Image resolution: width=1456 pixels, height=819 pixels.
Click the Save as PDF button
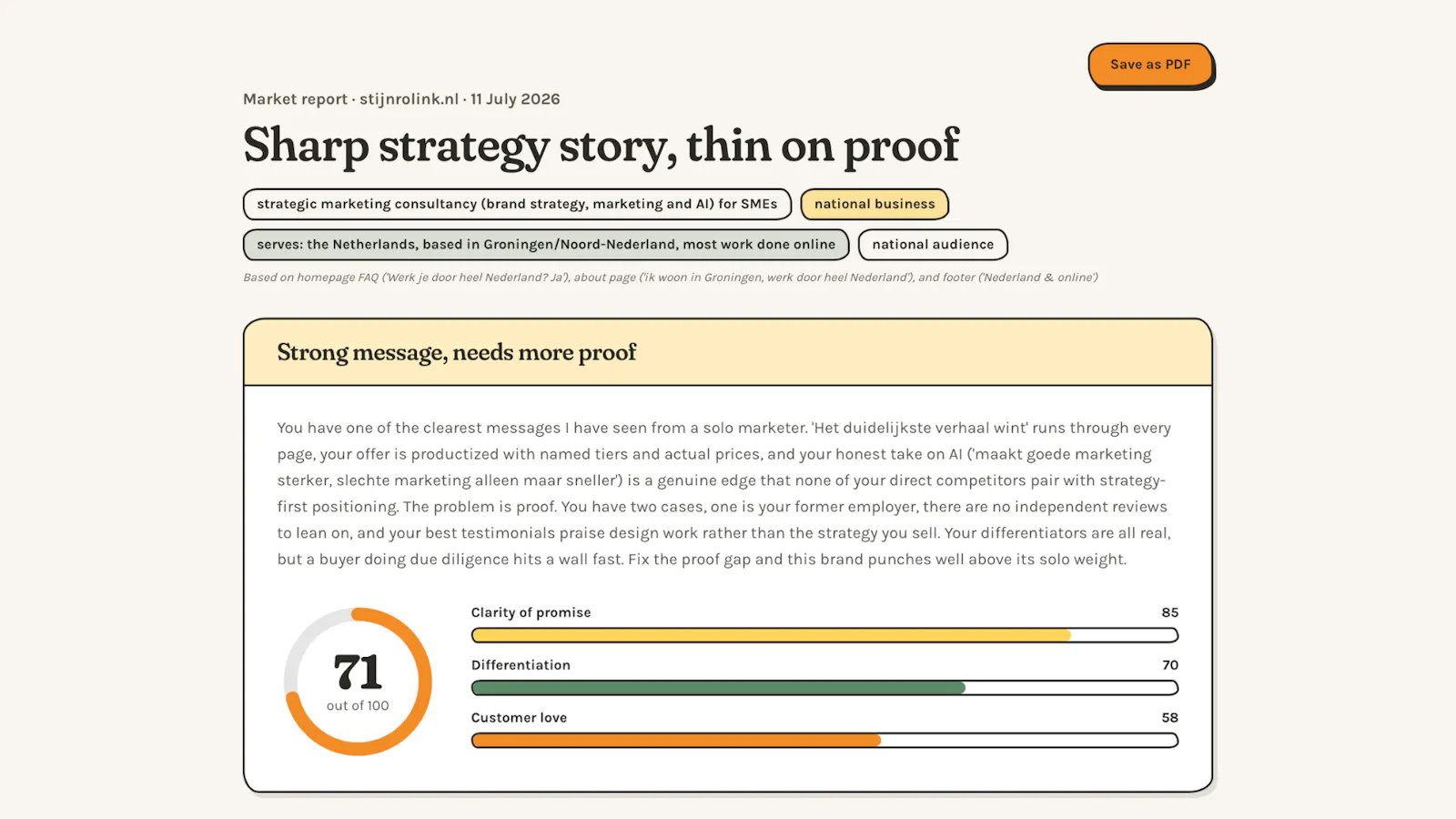coord(1150,65)
